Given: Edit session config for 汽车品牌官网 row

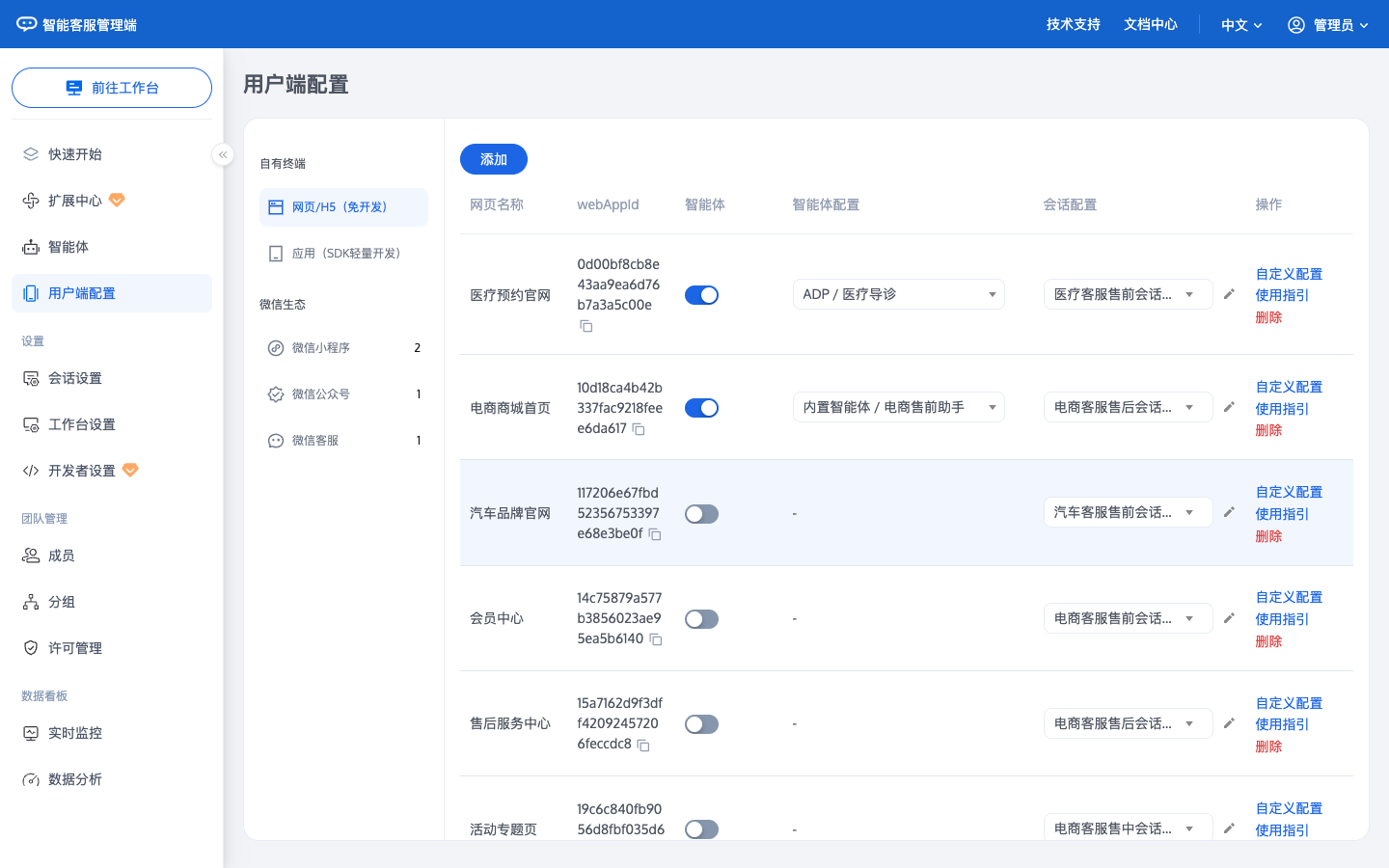Looking at the screenshot, I should click(1229, 512).
